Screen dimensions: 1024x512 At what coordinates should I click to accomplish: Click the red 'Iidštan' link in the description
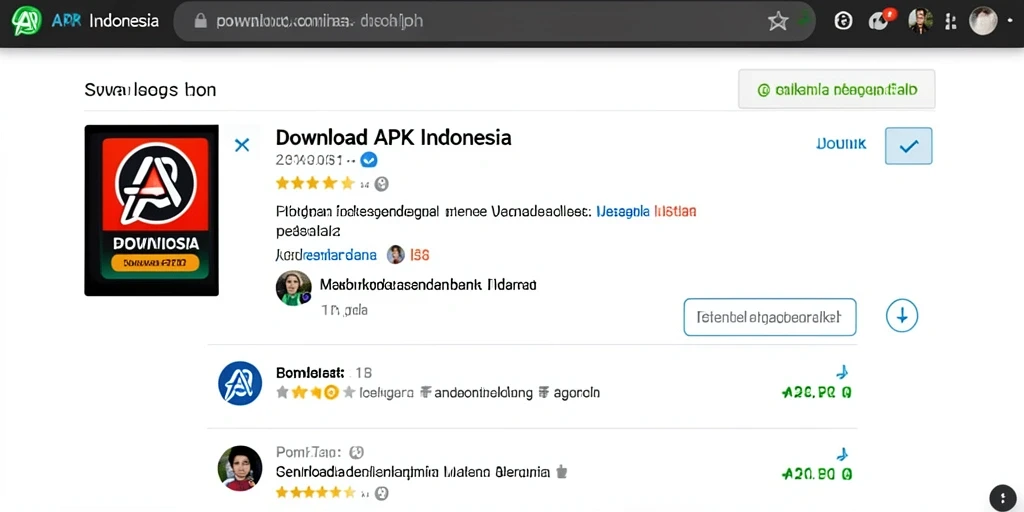(x=675, y=211)
